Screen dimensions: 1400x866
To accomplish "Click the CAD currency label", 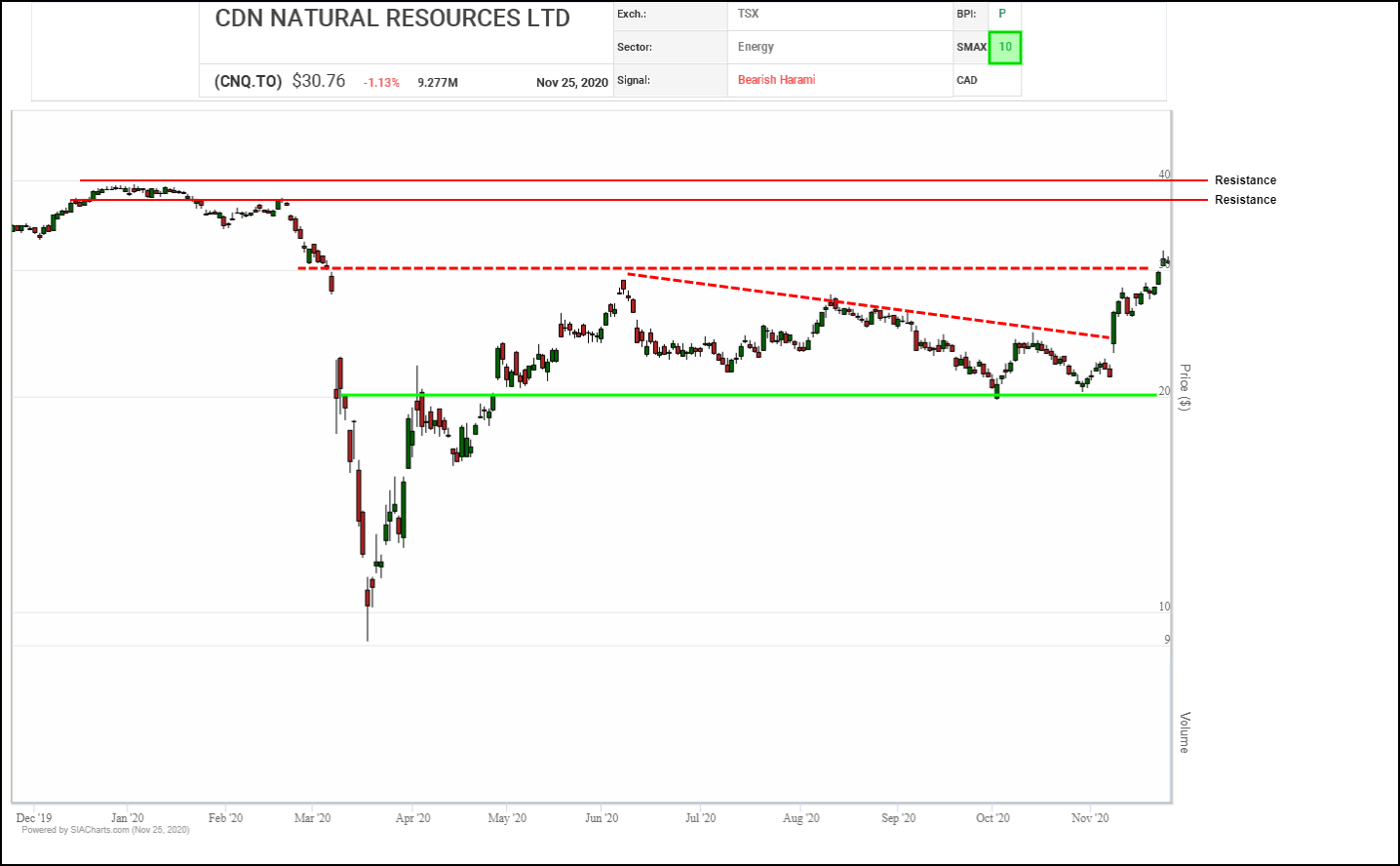I will (x=967, y=80).
